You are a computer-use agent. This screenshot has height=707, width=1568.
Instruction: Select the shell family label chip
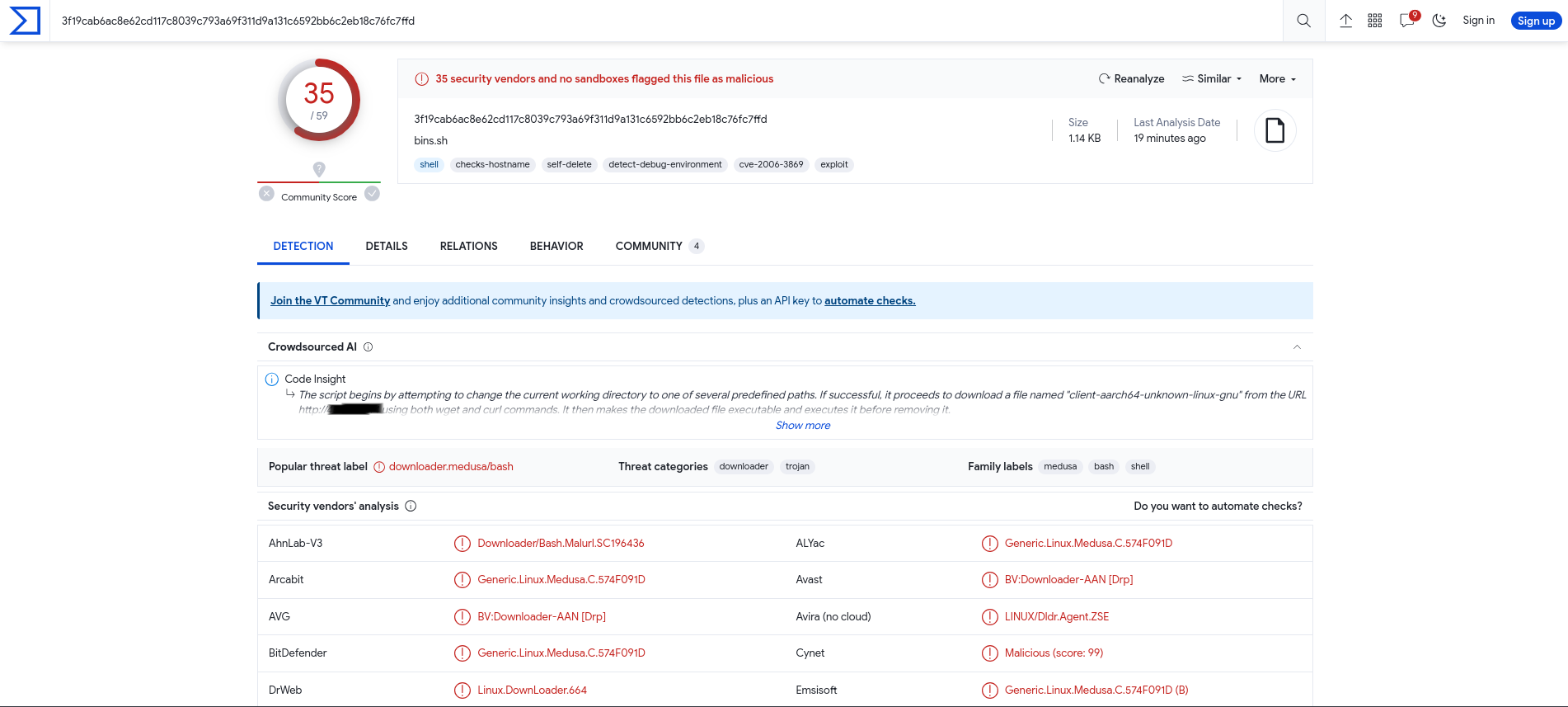point(1140,467)
